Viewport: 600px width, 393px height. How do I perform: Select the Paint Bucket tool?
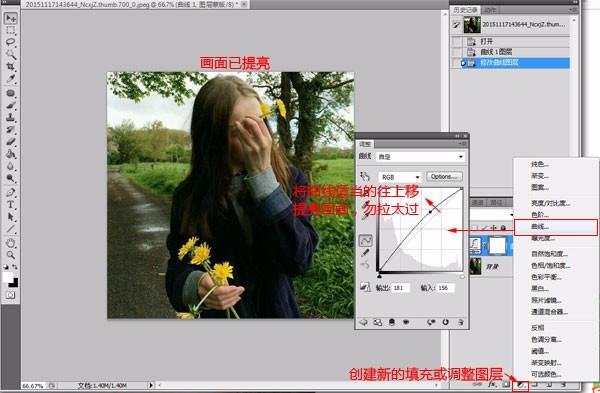[x=11, y=154]
